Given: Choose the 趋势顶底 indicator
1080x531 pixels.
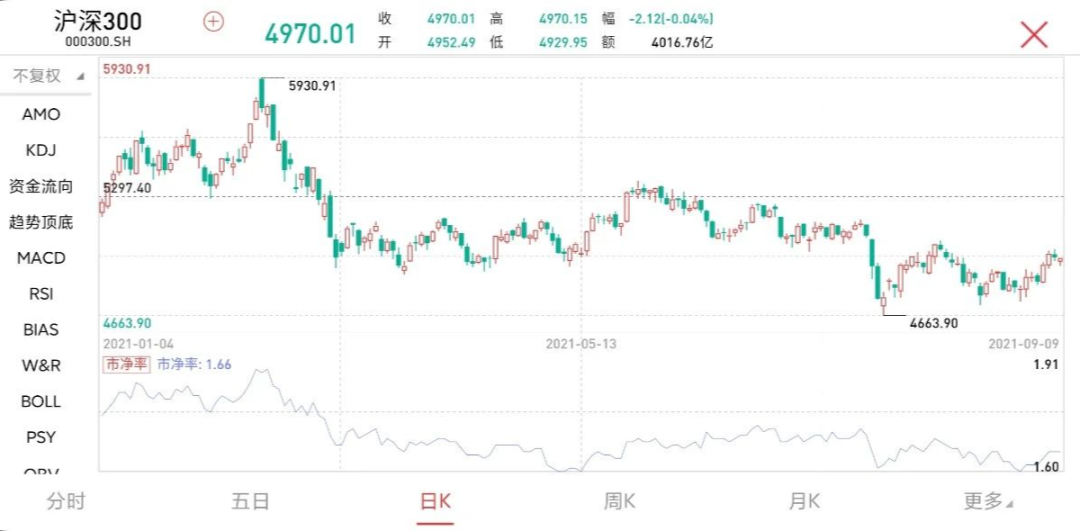Looking at the screenshot, I should point(41,222).
